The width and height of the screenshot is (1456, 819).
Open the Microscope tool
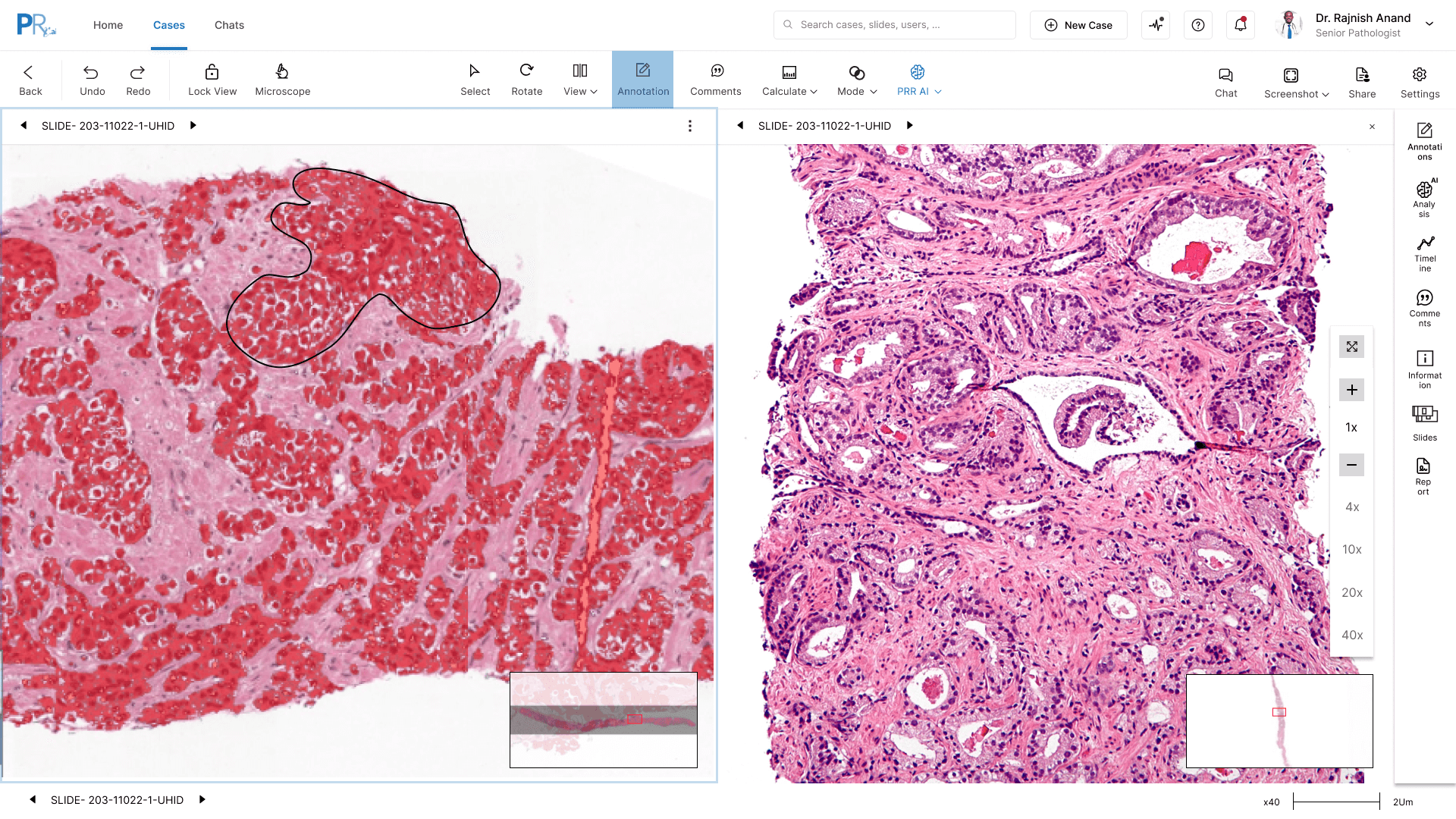coord(282,80)
